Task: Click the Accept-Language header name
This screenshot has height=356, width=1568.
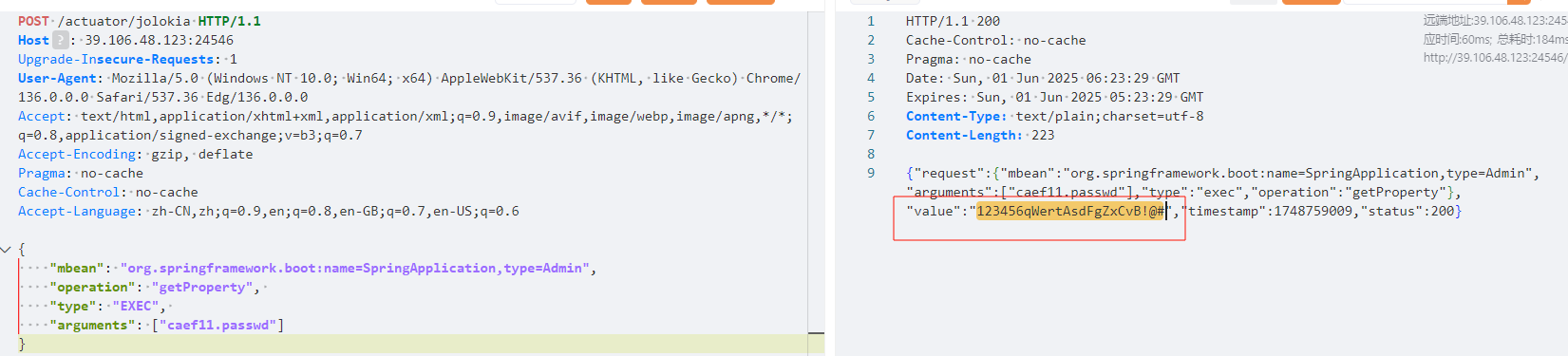Action: [77, 211]
